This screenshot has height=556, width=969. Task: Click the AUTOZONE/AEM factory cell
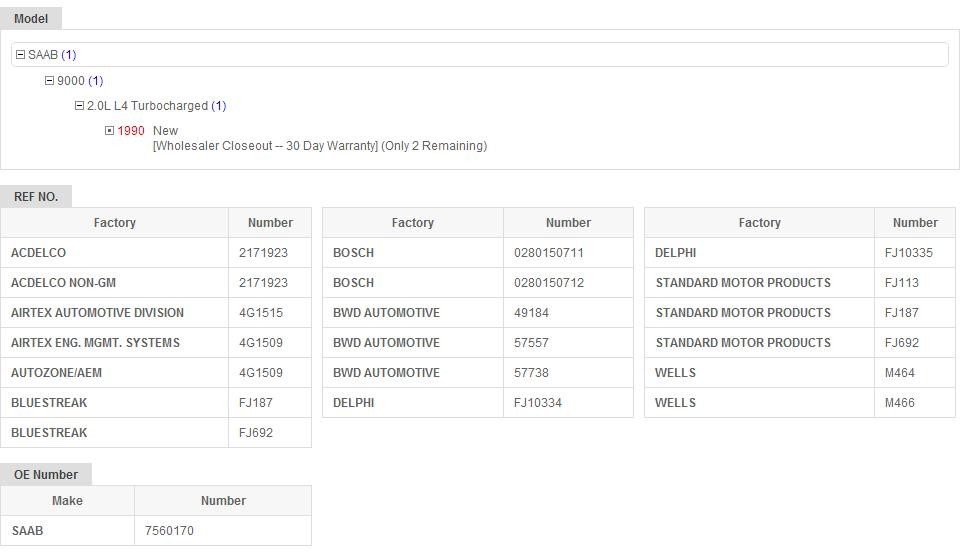pos(56,373)
